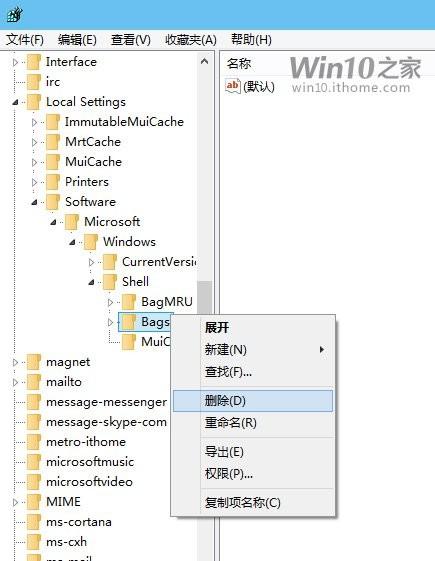
Task: Collapse the Shell key
Action: tap(91, 283)
